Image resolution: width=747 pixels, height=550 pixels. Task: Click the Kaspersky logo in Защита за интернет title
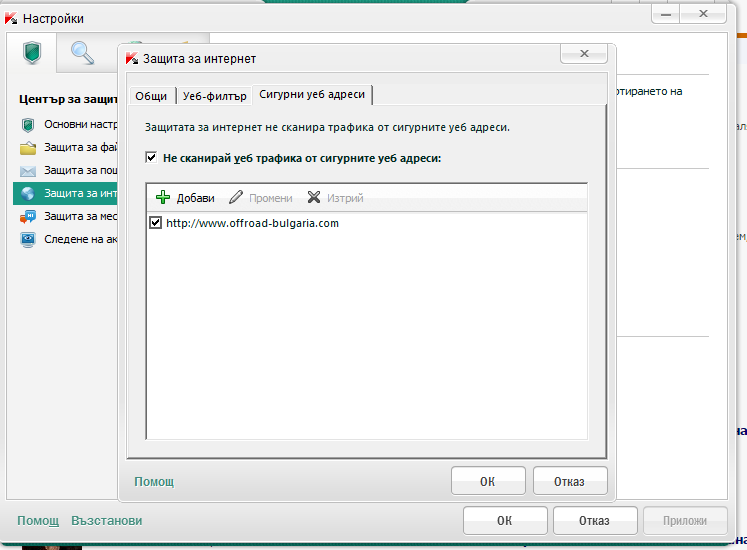pyautogui.click(x=132, y=59)
